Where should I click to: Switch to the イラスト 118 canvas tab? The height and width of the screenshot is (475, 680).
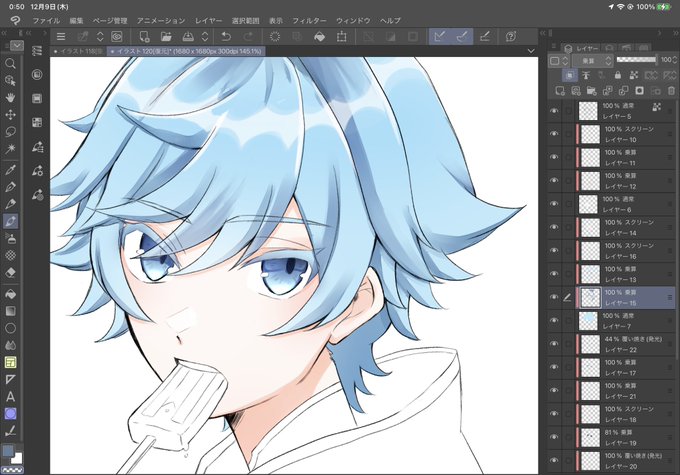tap(78, 51)
